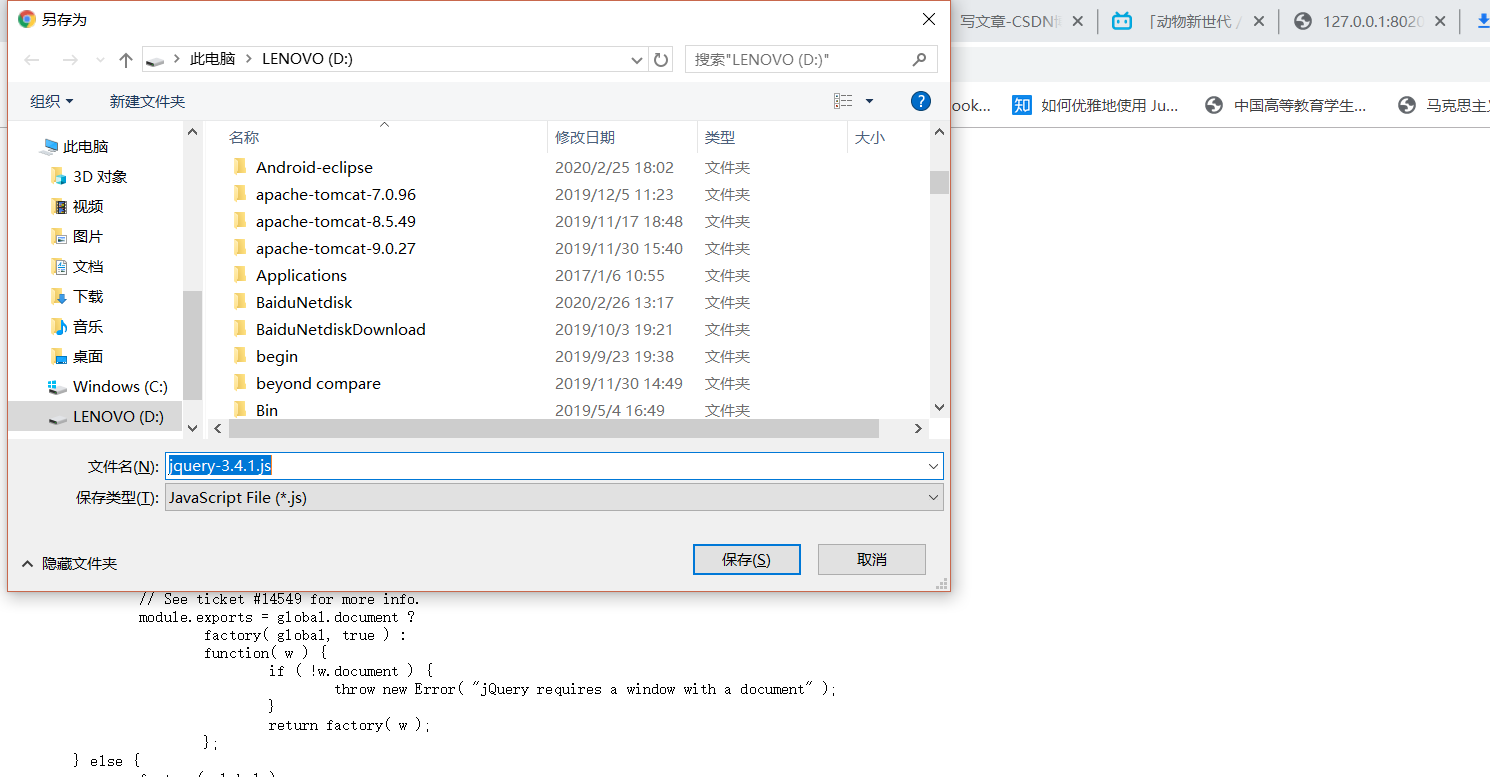Open the Windows (C:) drive in sidebar
The image size is (1490, 777).
click(108, 386)
